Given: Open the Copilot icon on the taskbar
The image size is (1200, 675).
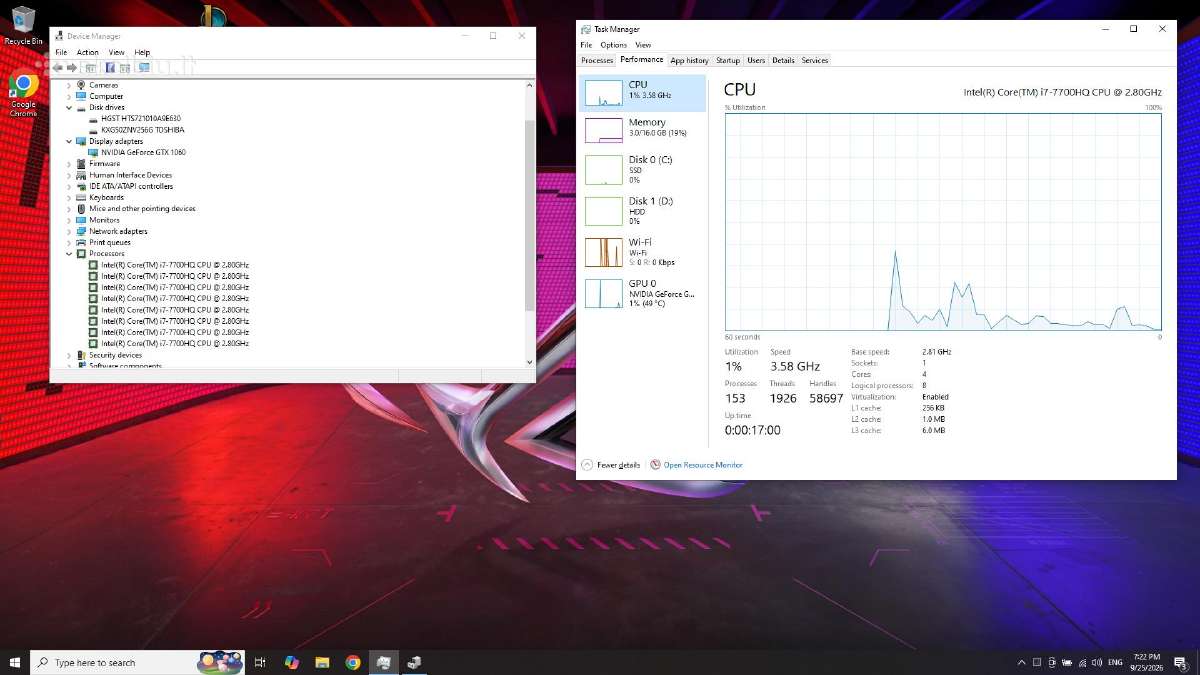Looking at the screenshot, I should [x=291, y=662].
